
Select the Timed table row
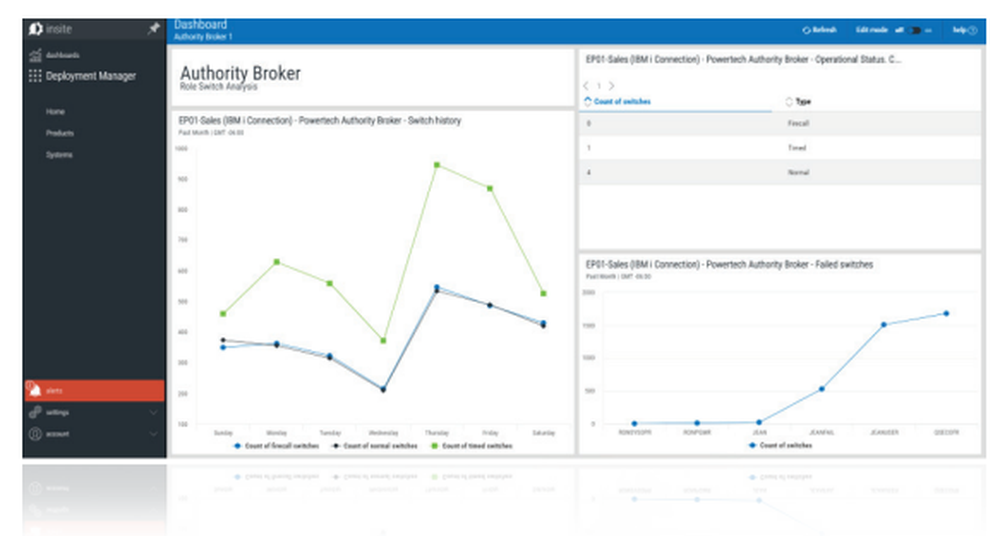coord(779,148)
